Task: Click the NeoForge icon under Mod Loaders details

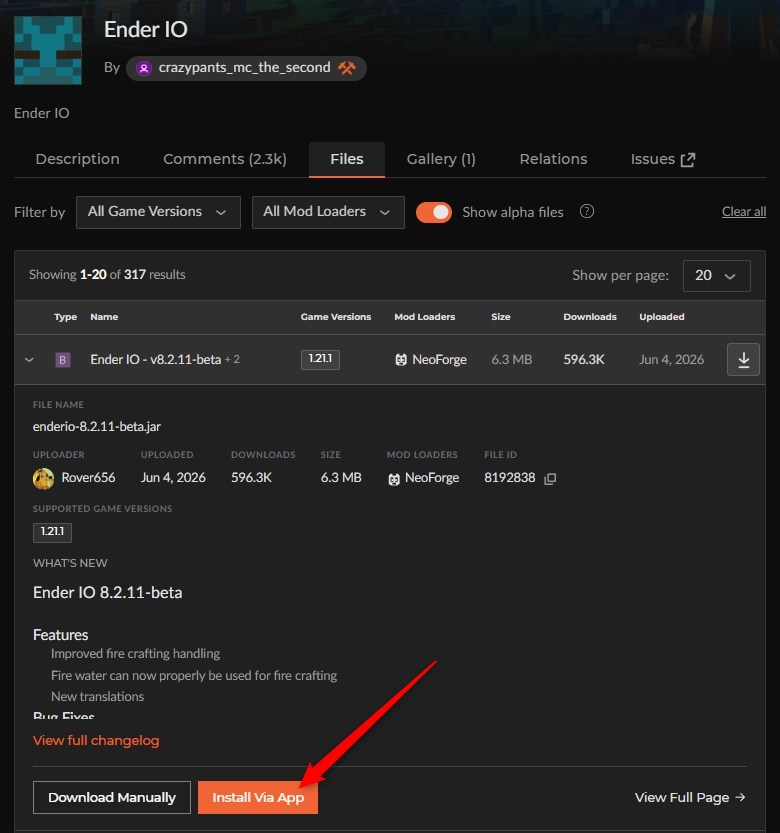Action: [394, 479]
